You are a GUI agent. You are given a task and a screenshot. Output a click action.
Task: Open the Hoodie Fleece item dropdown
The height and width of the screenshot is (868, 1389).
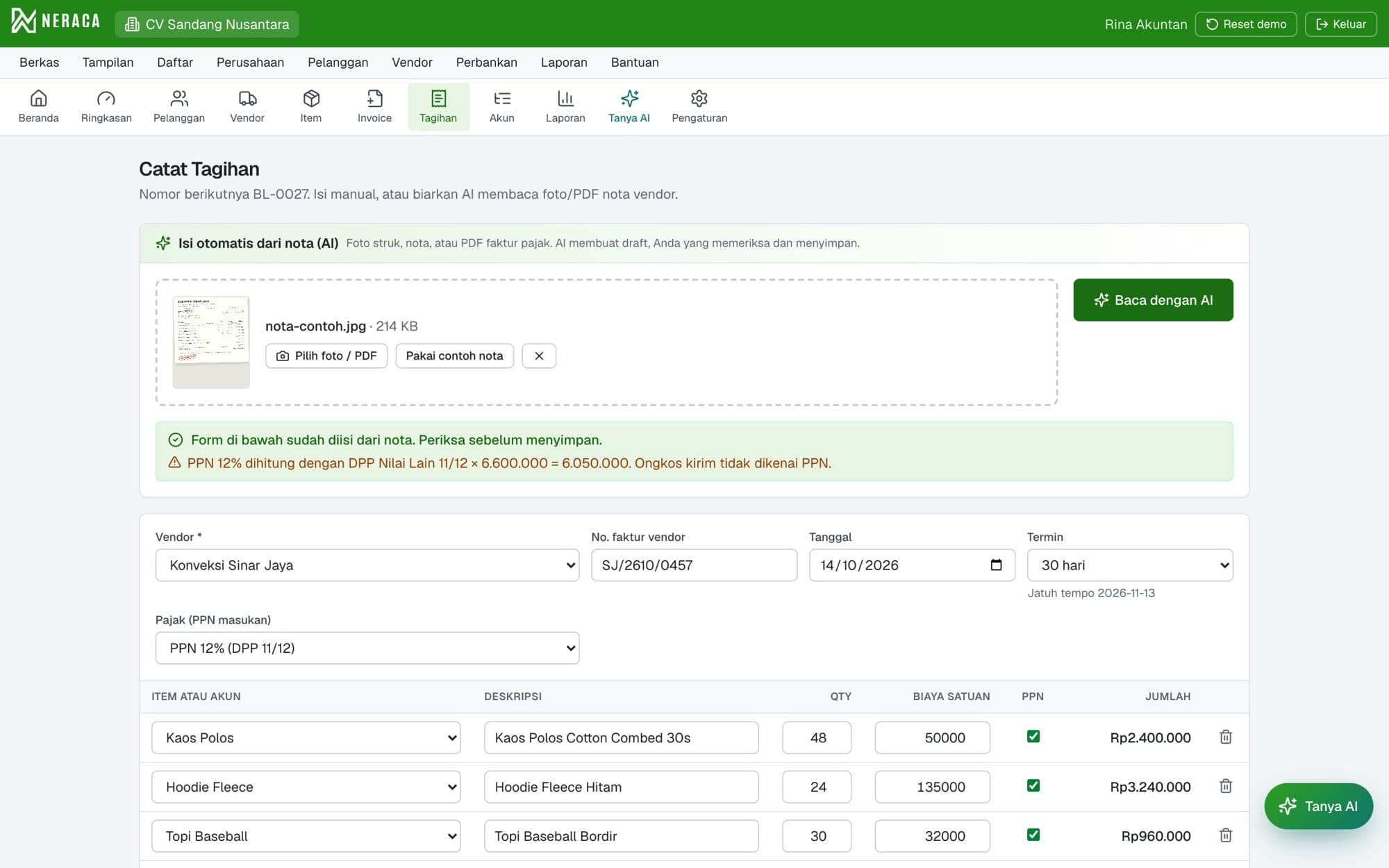(x=306, y=787)
